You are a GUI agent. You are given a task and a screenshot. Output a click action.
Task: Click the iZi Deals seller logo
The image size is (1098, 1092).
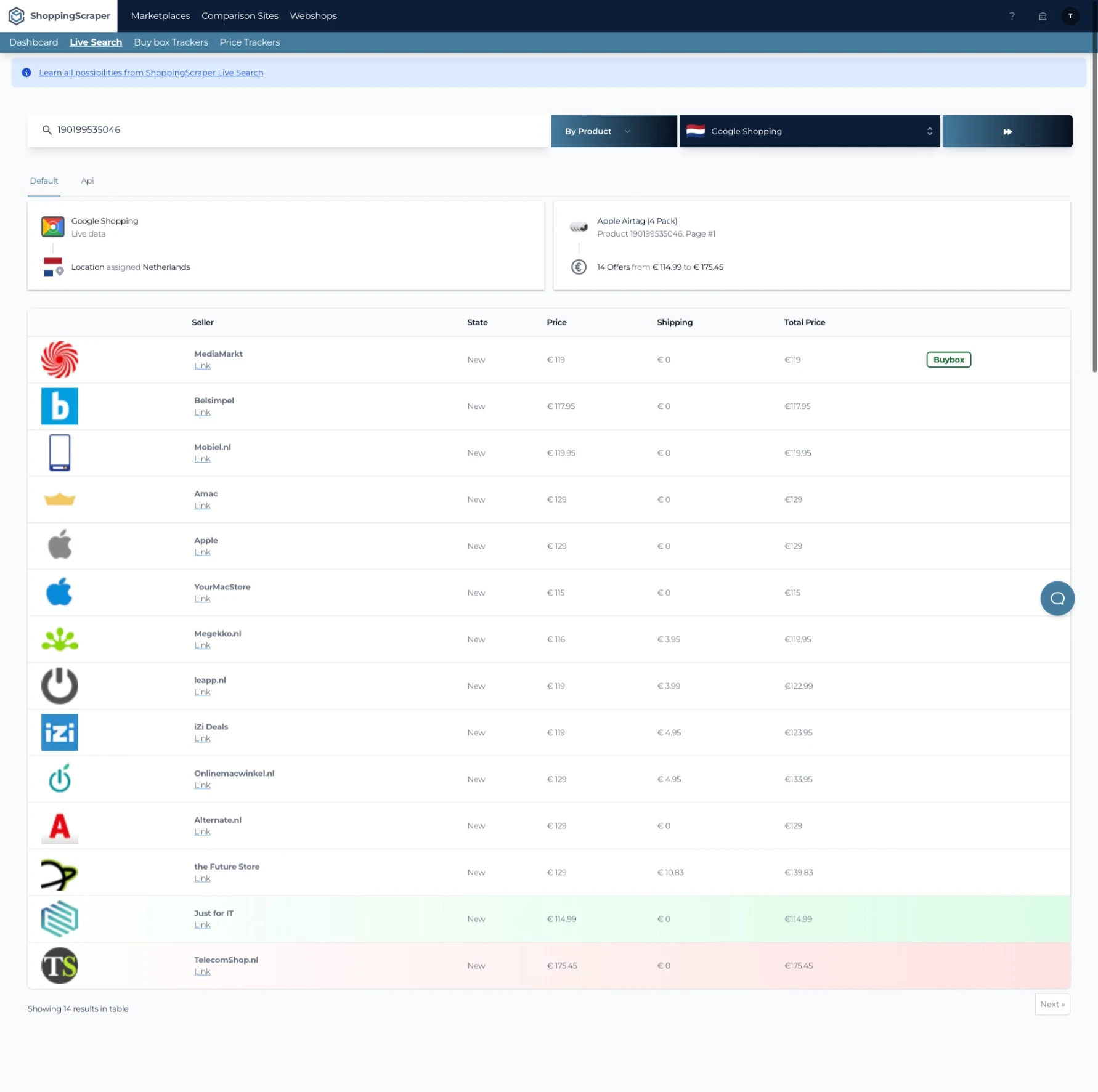coord(59,732)
